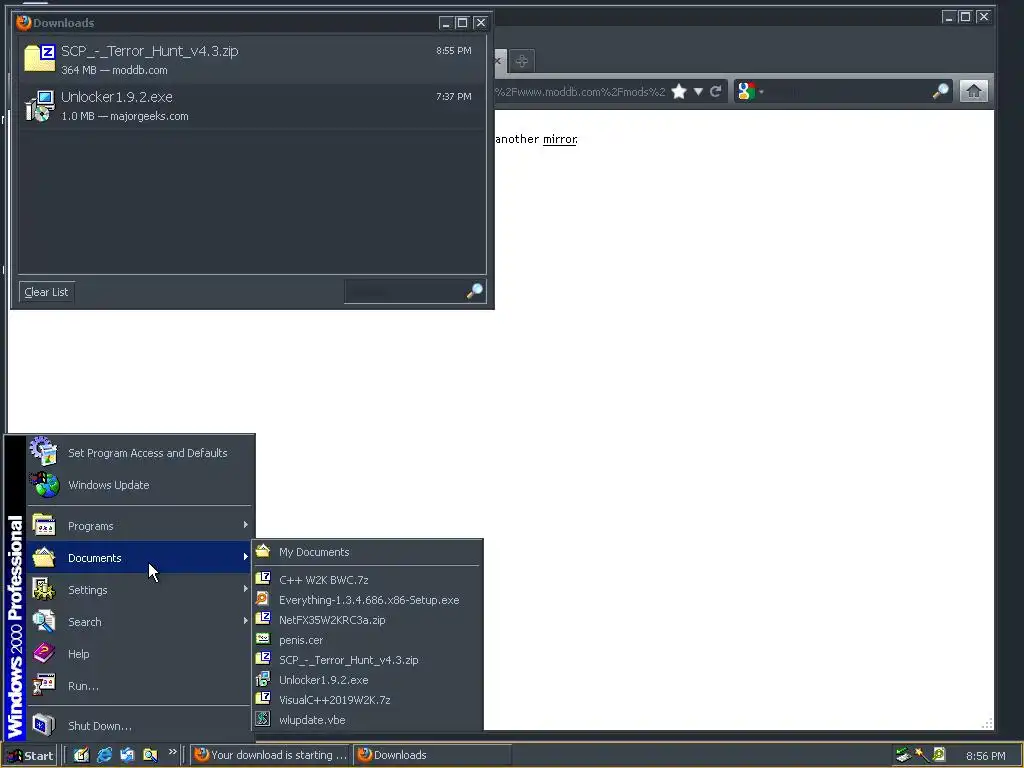1024x768 pixels.
Task: Open a new tab in Firefox
Action: pyautogui.click(x=521, y=61)
